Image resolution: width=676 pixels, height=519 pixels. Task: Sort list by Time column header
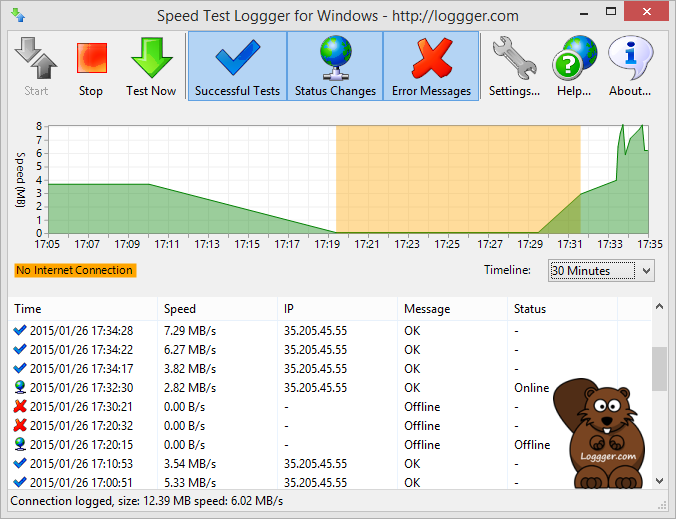(x=83, y=309)
